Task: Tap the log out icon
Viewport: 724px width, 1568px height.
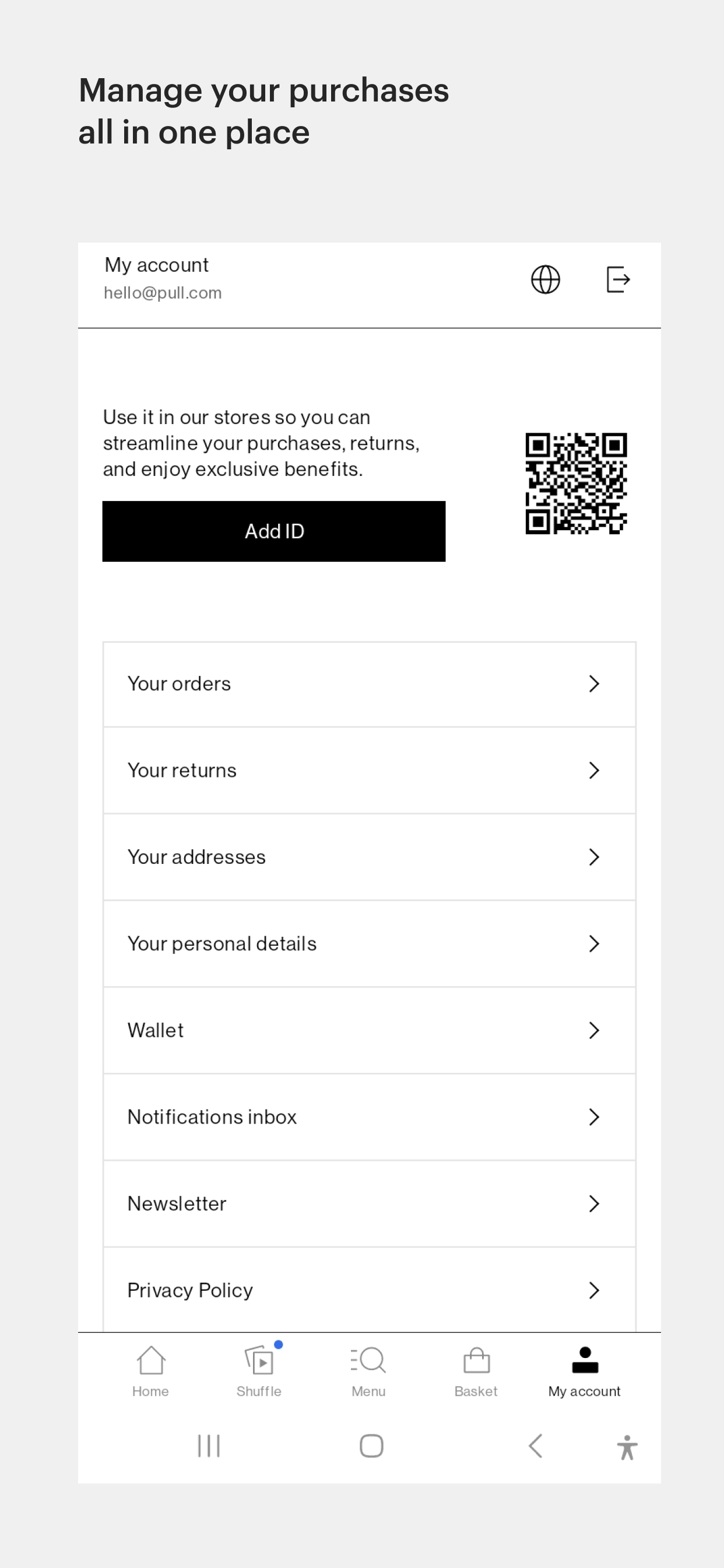Action: tap(618, 279)
